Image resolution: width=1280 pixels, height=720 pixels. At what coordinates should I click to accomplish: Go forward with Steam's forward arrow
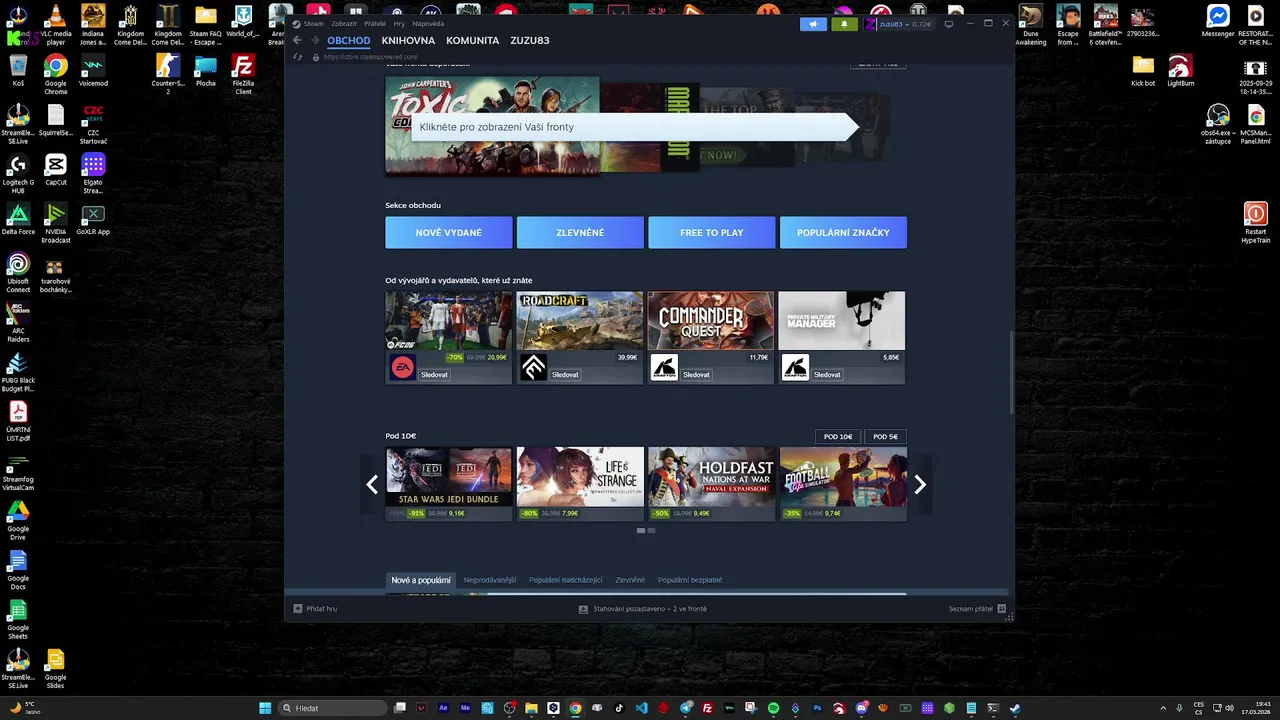pyautogui.click(x=315, y=41)
